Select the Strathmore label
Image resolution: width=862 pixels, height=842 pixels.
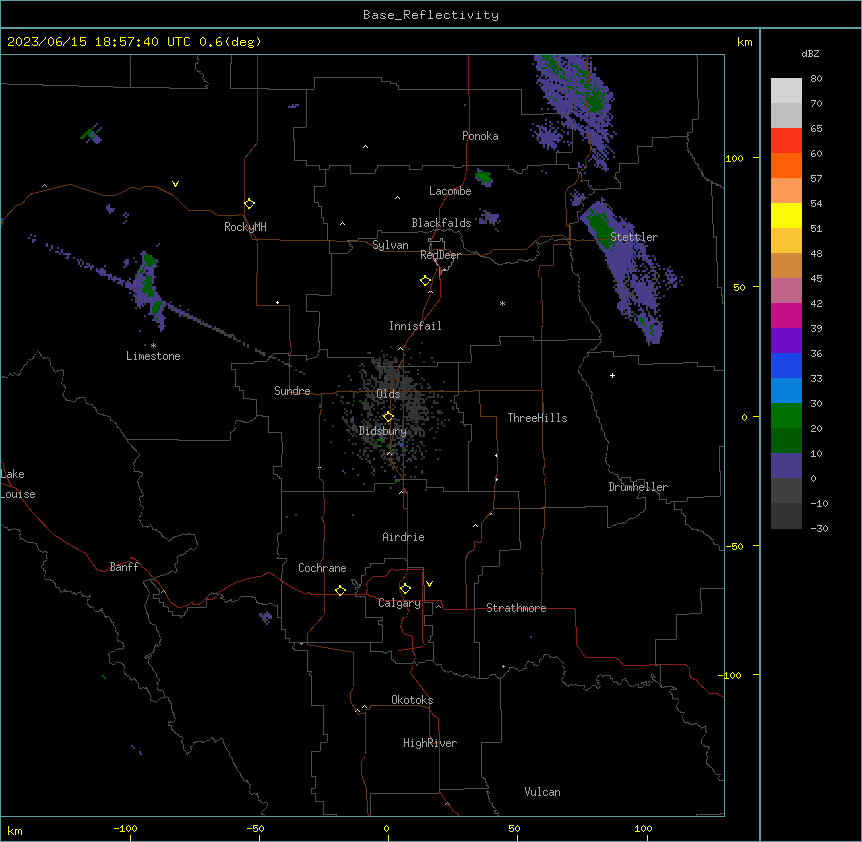[516, 608]
